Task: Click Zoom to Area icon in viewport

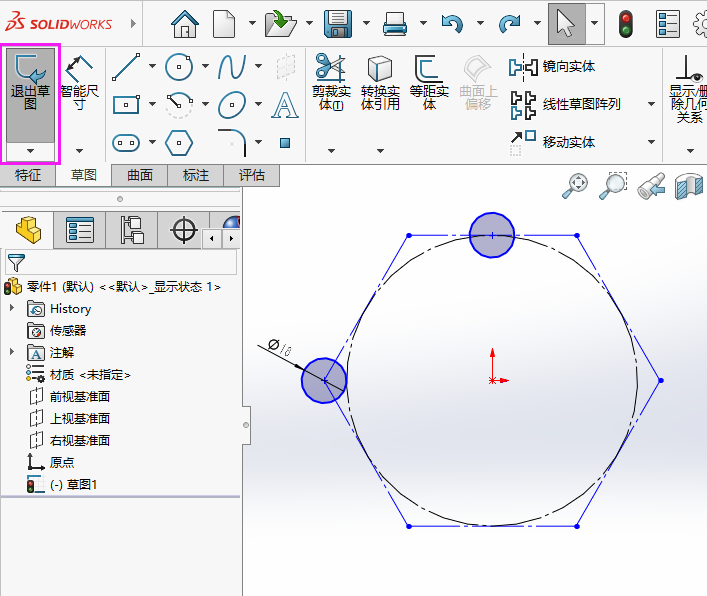Action: [613, 185]
